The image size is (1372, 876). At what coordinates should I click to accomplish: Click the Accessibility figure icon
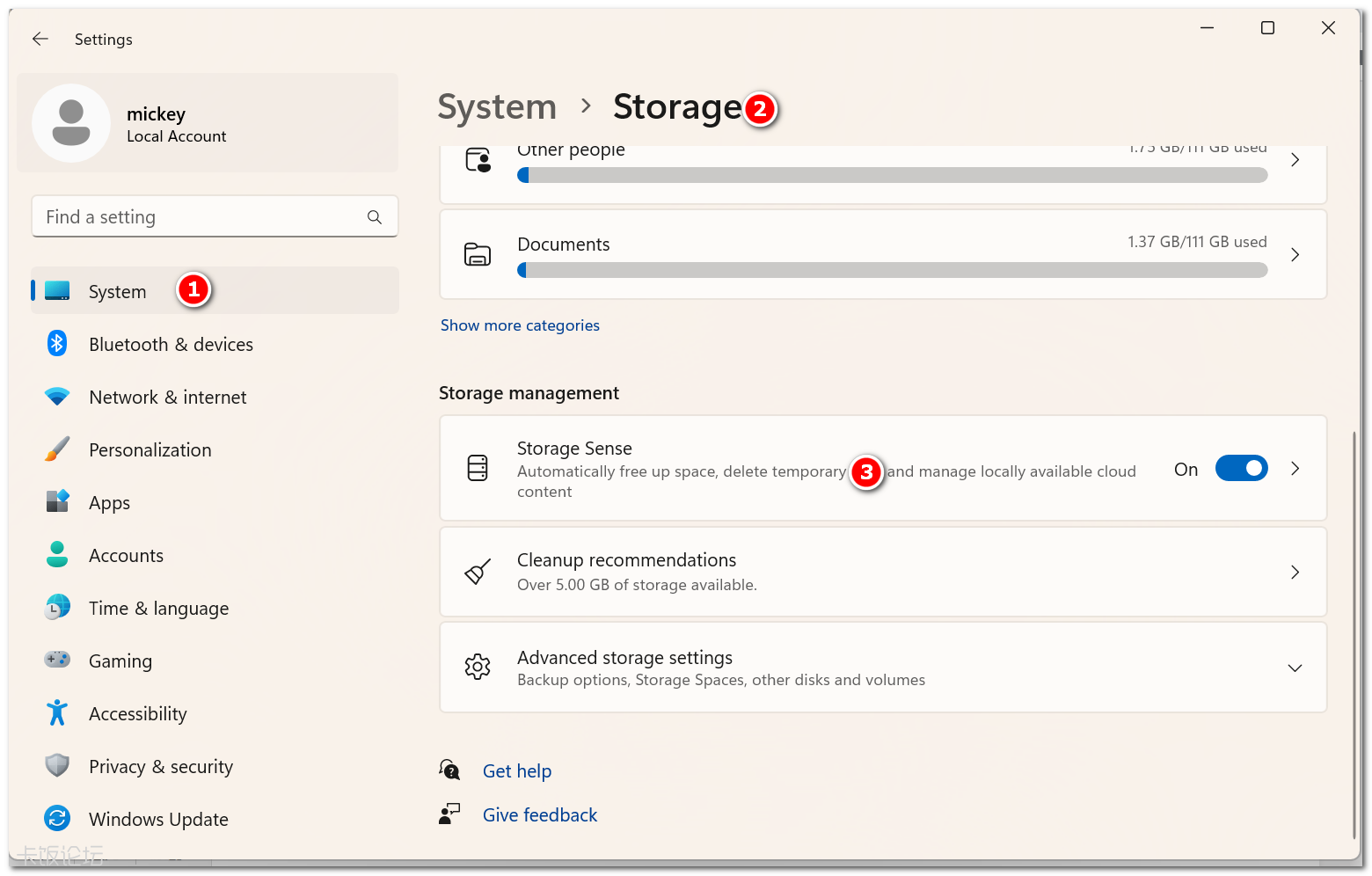pos(57,712)
